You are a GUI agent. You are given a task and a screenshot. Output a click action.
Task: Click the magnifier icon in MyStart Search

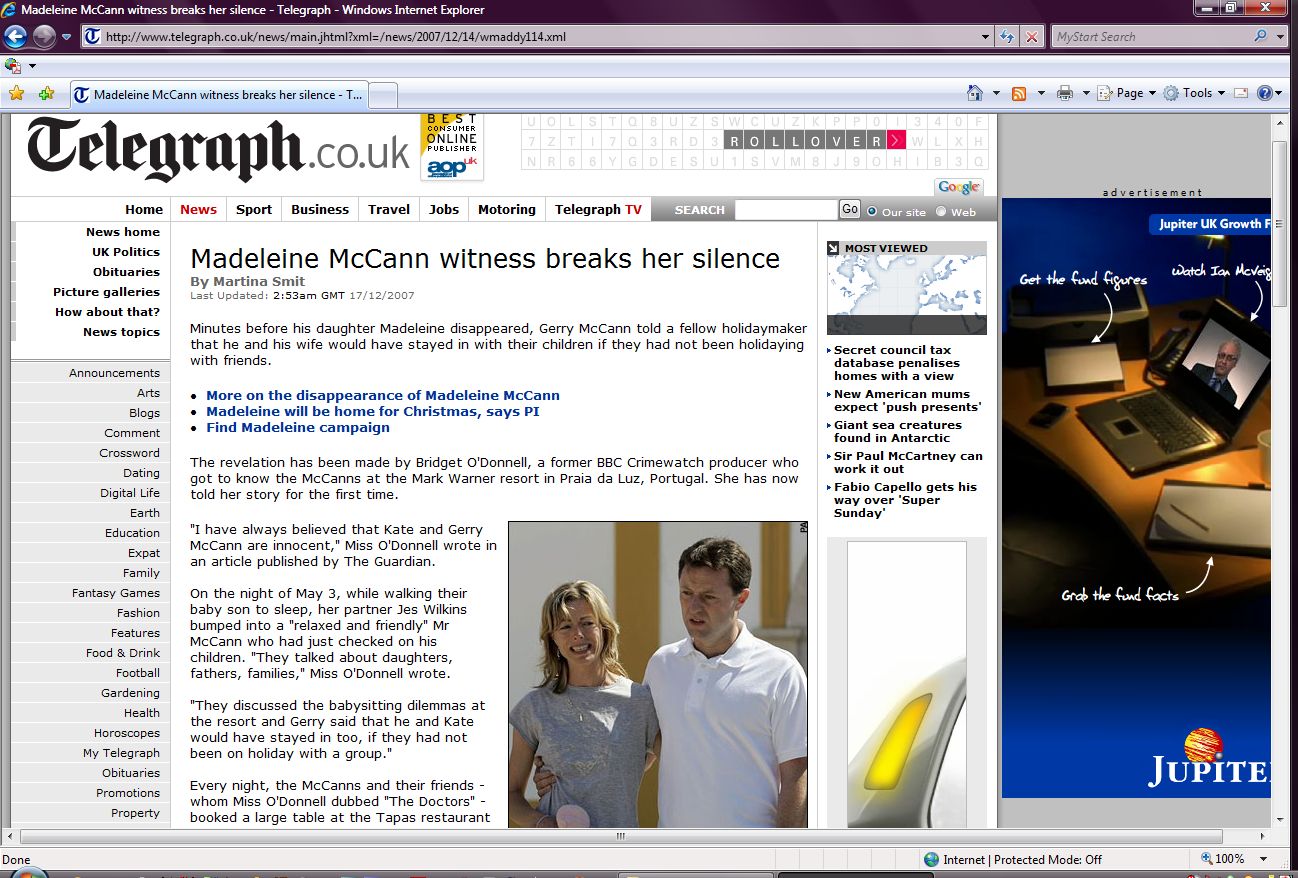click(x=1260, y=37)
